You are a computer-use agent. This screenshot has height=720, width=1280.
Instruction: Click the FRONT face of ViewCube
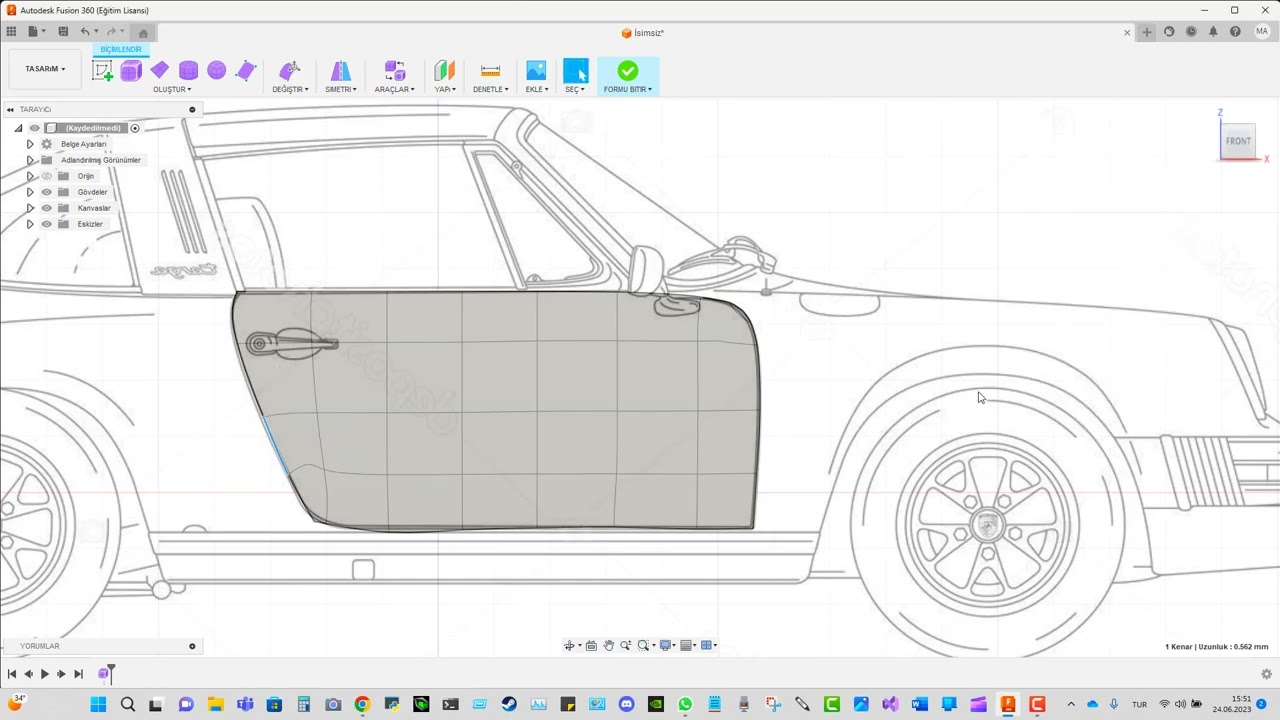coord(1238,141)
